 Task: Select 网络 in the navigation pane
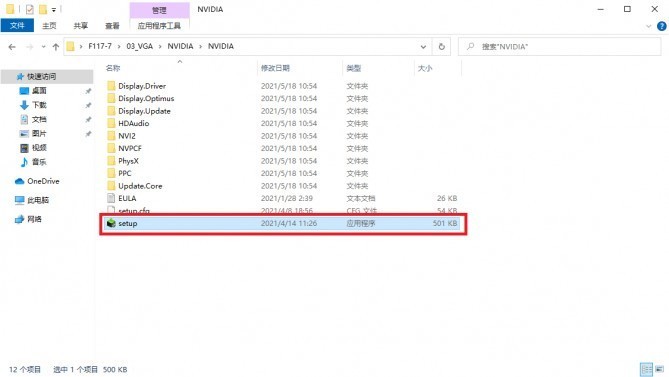(x=34, y=219)
